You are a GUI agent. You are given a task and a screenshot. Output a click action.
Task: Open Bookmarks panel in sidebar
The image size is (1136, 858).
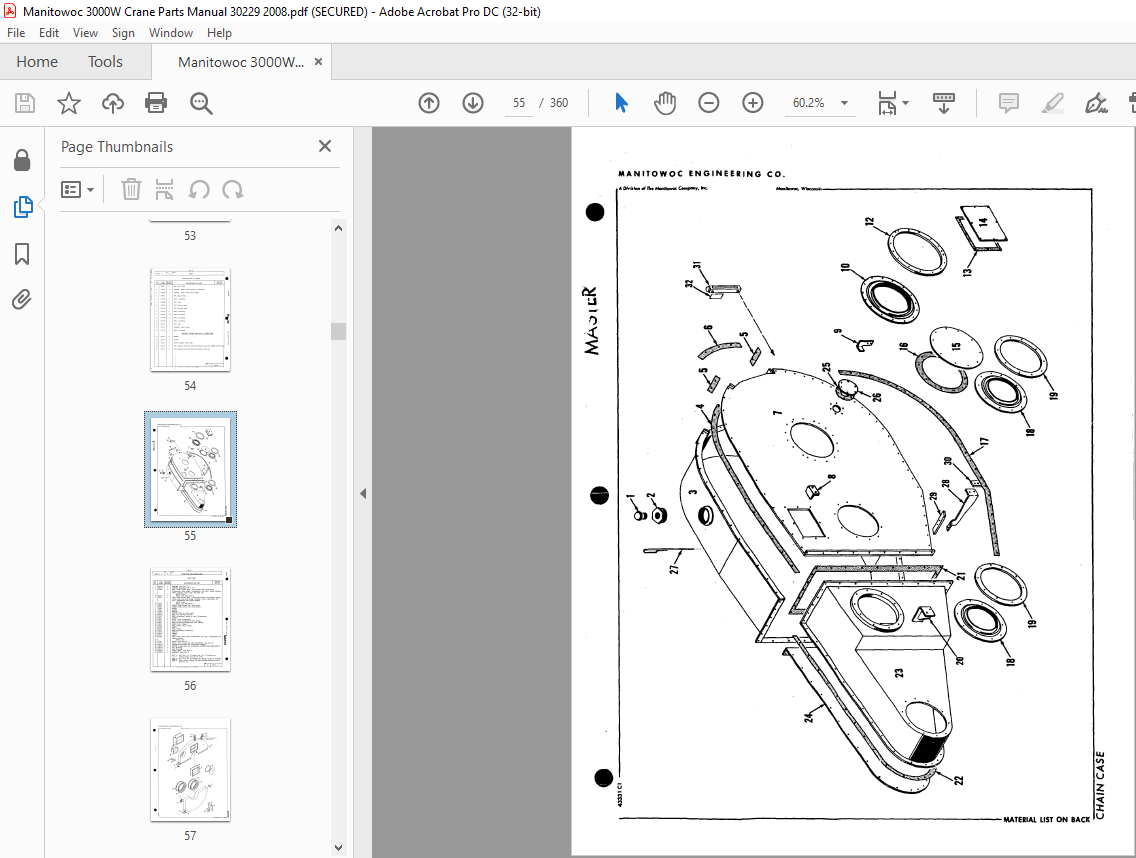pos(22,254)
